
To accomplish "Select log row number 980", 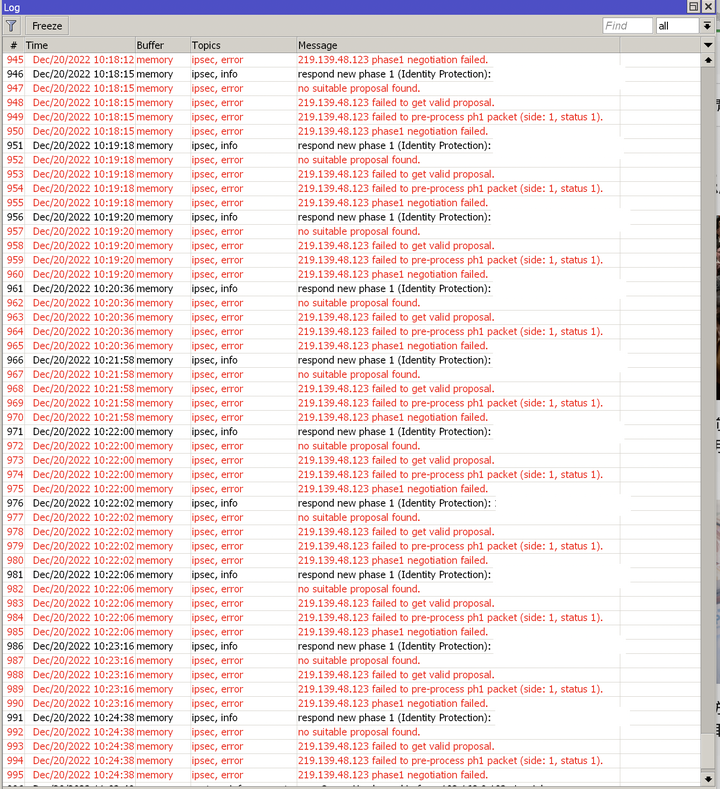I will click(x=15, y=560).
